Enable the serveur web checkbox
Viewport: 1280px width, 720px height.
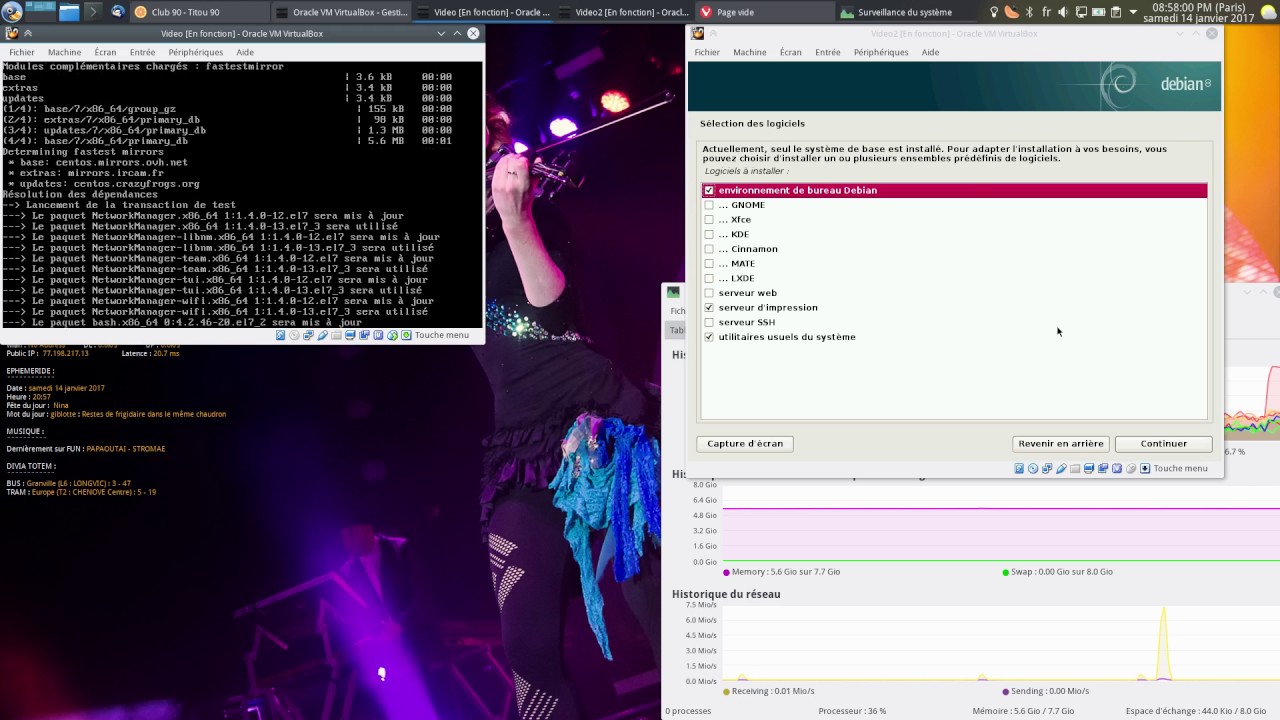tap(709, 293)
